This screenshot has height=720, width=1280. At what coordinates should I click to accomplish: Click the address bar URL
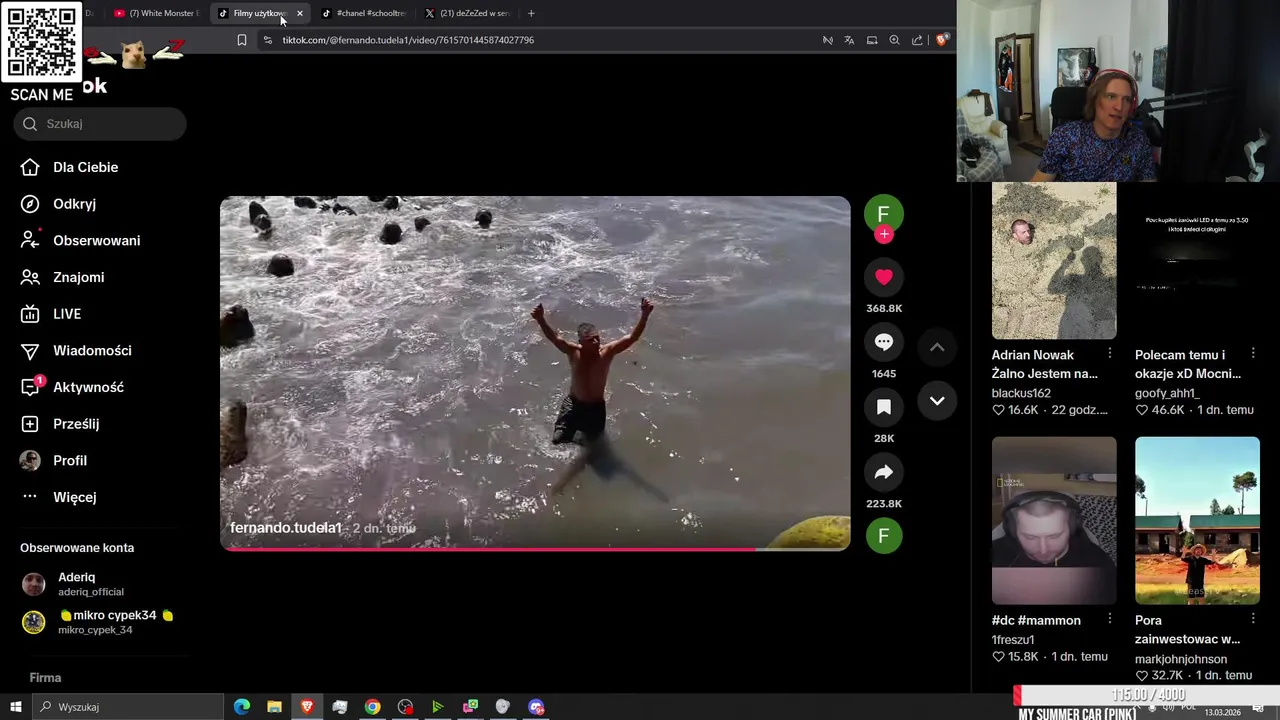(408, 40)
